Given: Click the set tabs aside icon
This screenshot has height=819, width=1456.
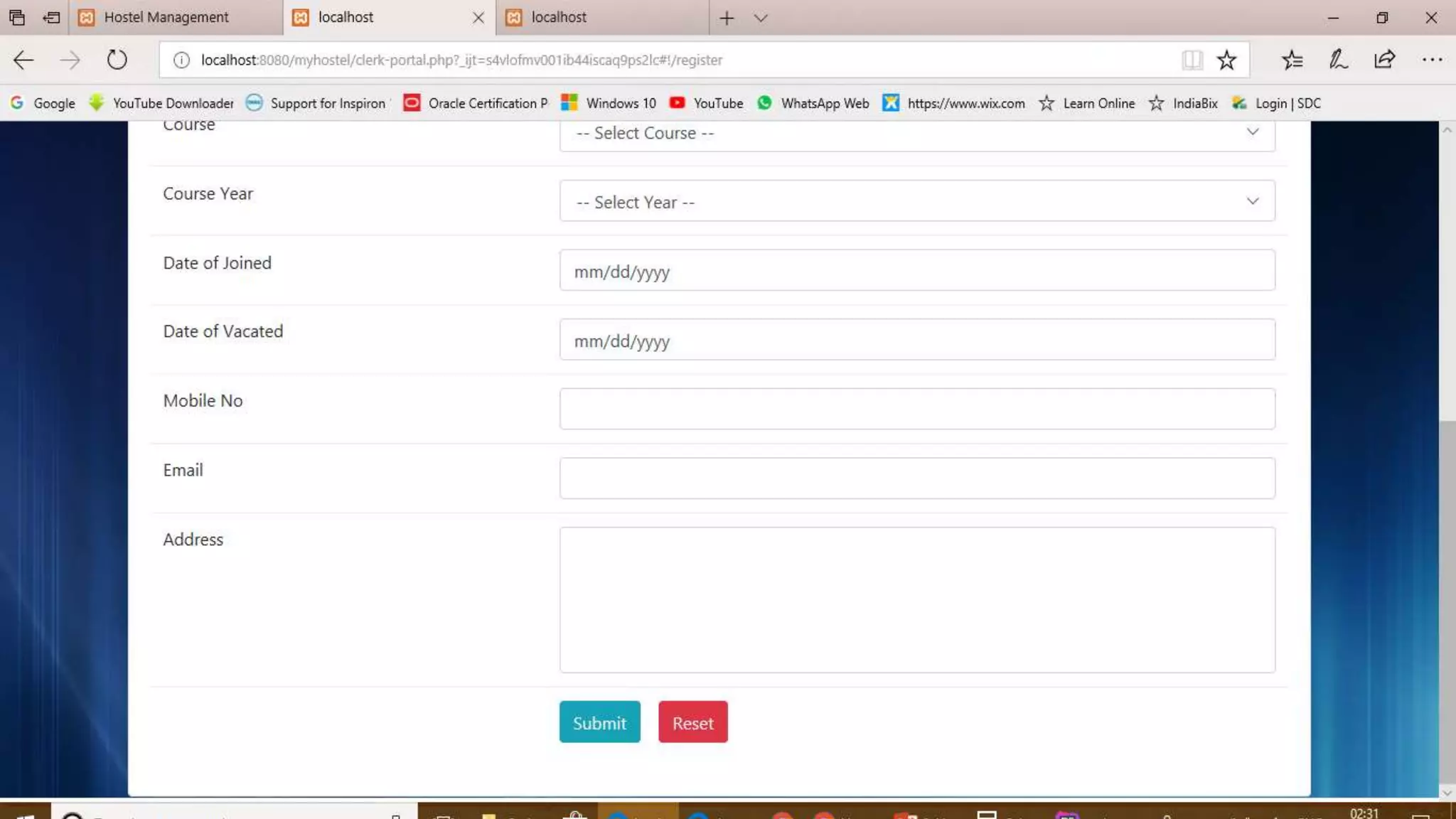Looking at the screenshot, I should 51,17.
